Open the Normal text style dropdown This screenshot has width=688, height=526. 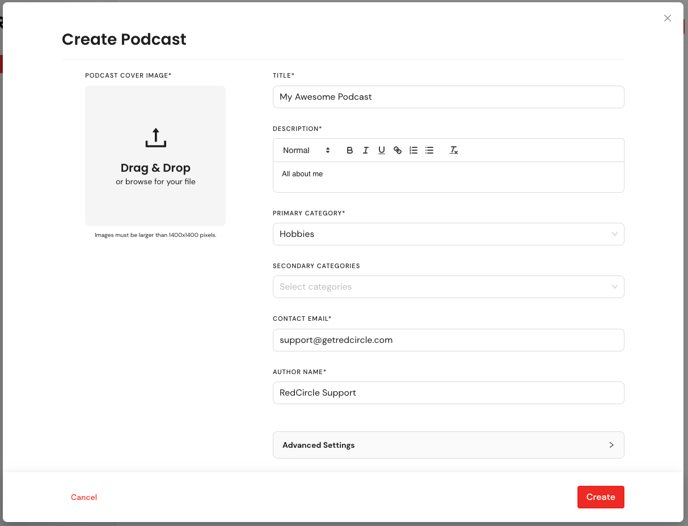tap(306, 150)
